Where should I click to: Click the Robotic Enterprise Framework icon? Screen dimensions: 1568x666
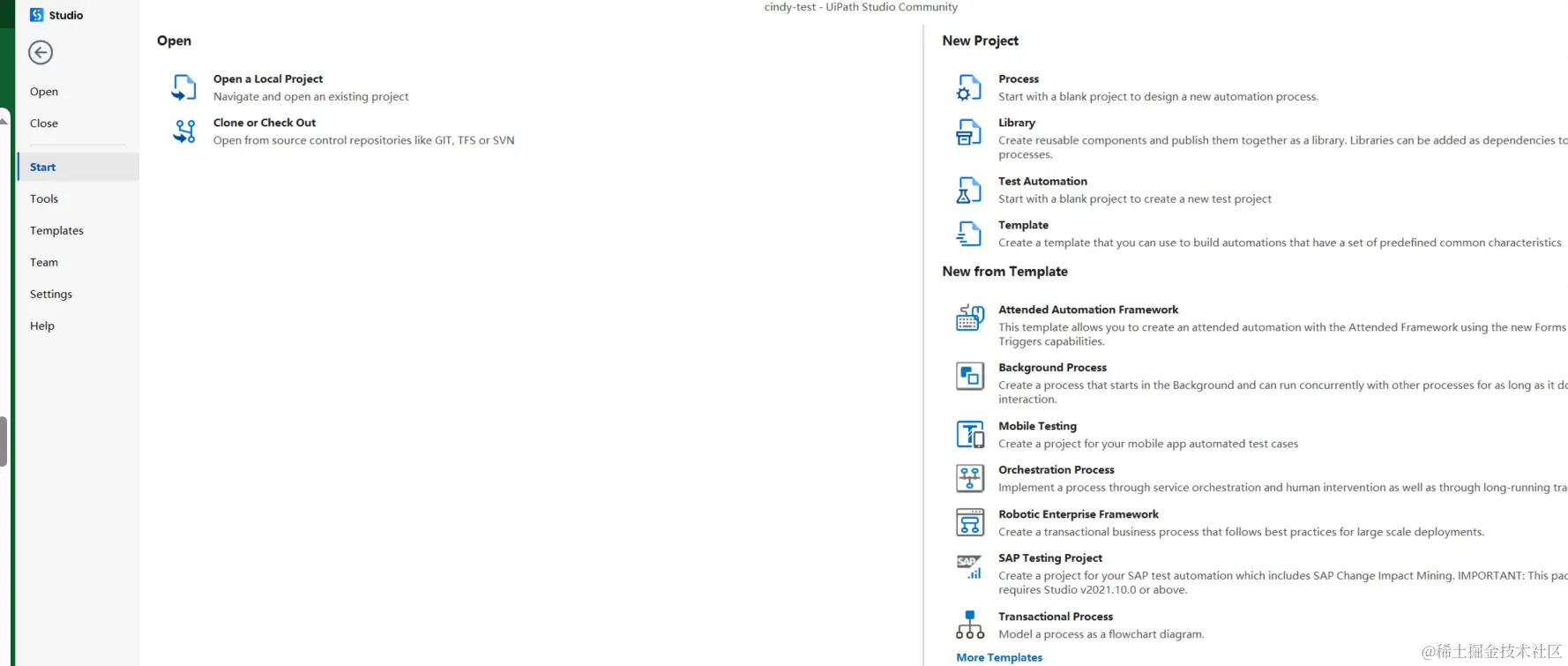pos(970,522)
